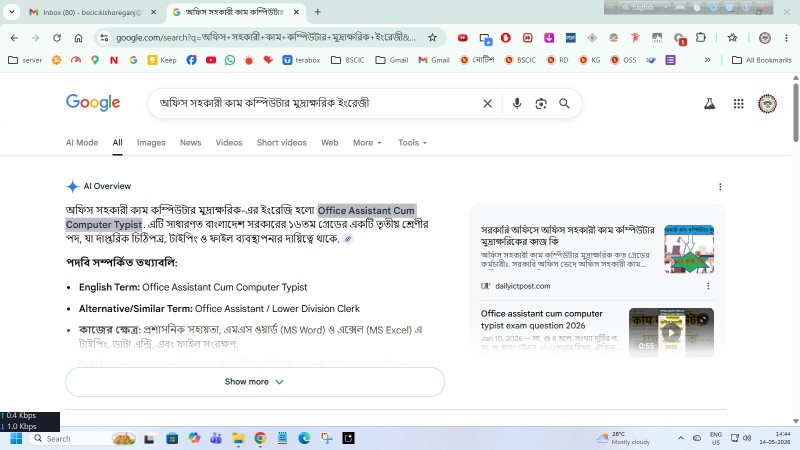The image size is (800, 450).
Task: Go to Google homepage via logo
Action: 93,103
